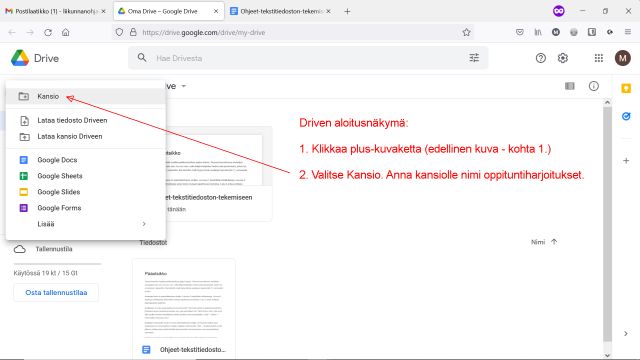Click the Osta tallennustilaa button
The width and height of the screenshot is (640, 360).
(x=56, y=293)
